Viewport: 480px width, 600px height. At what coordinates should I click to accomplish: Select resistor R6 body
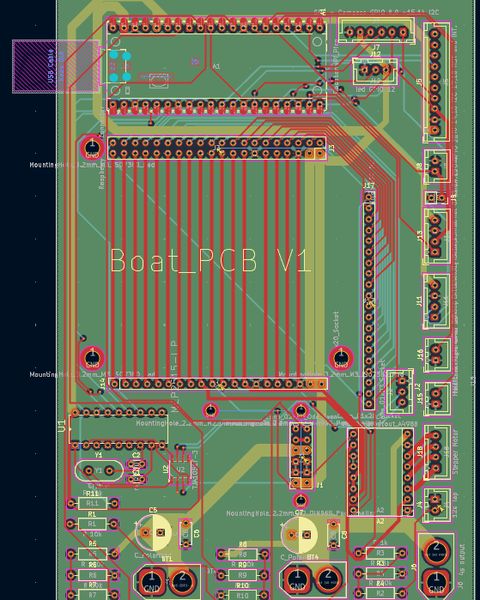pyautogui.click(x=92, y=575)
